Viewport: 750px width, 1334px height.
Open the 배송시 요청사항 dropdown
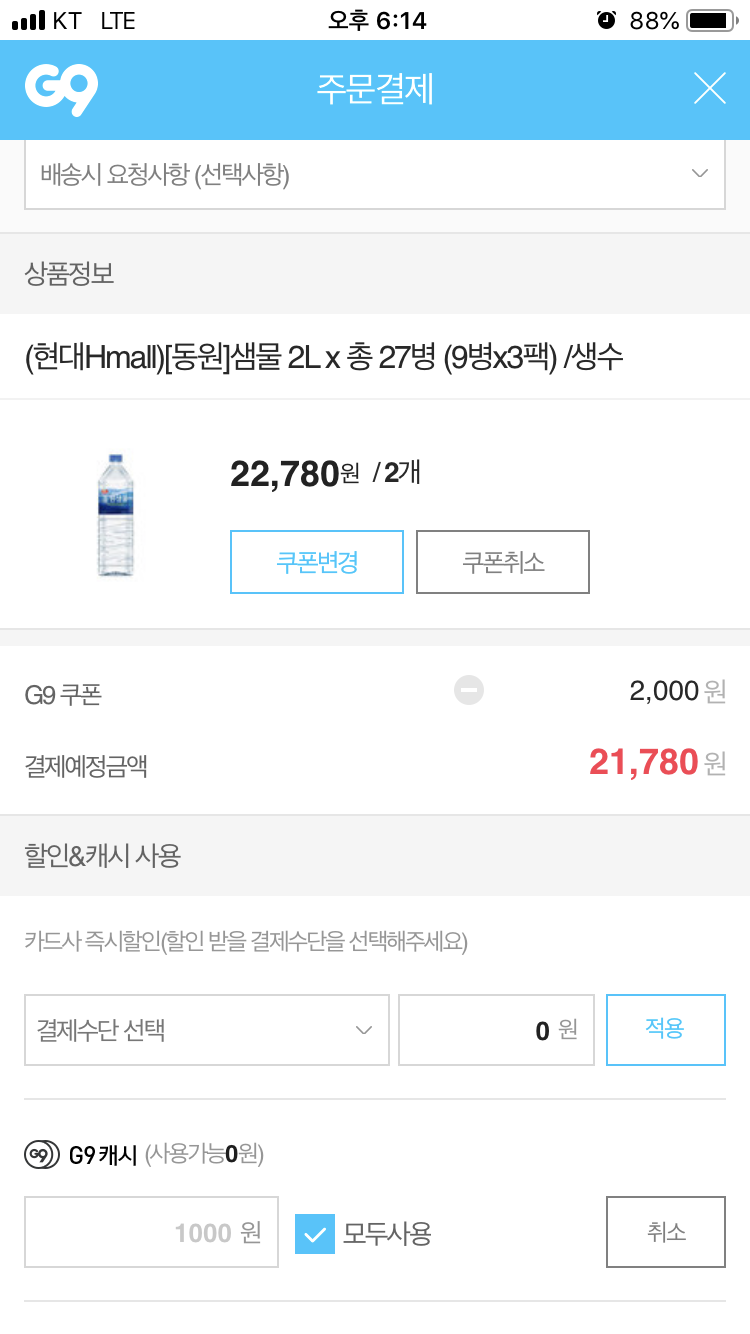[374, 175]
